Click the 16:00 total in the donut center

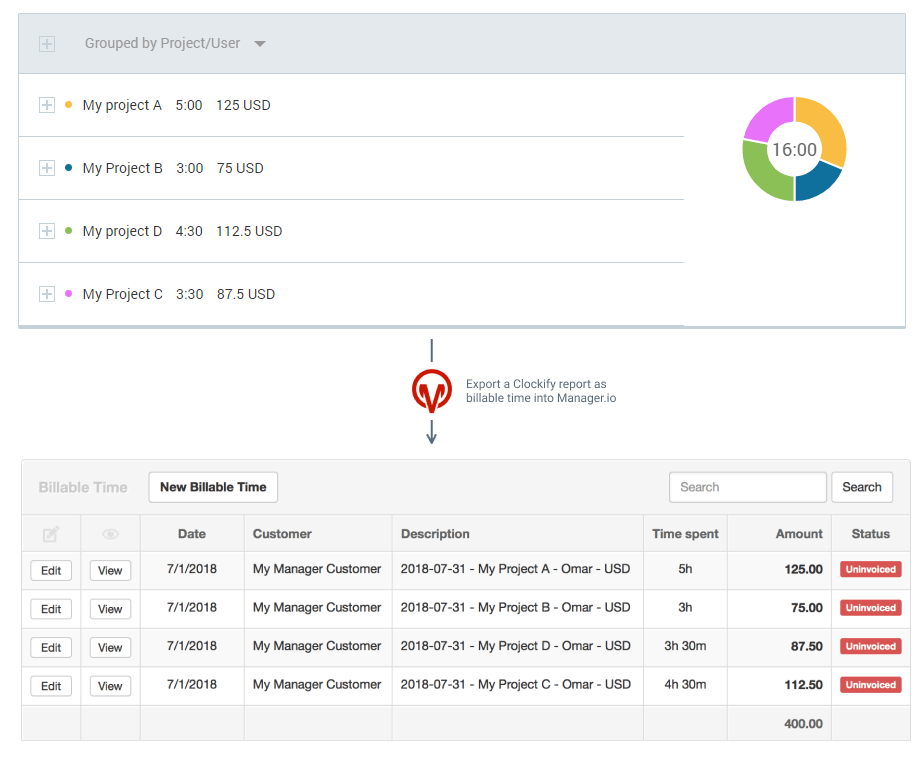(x=794, y=150)
